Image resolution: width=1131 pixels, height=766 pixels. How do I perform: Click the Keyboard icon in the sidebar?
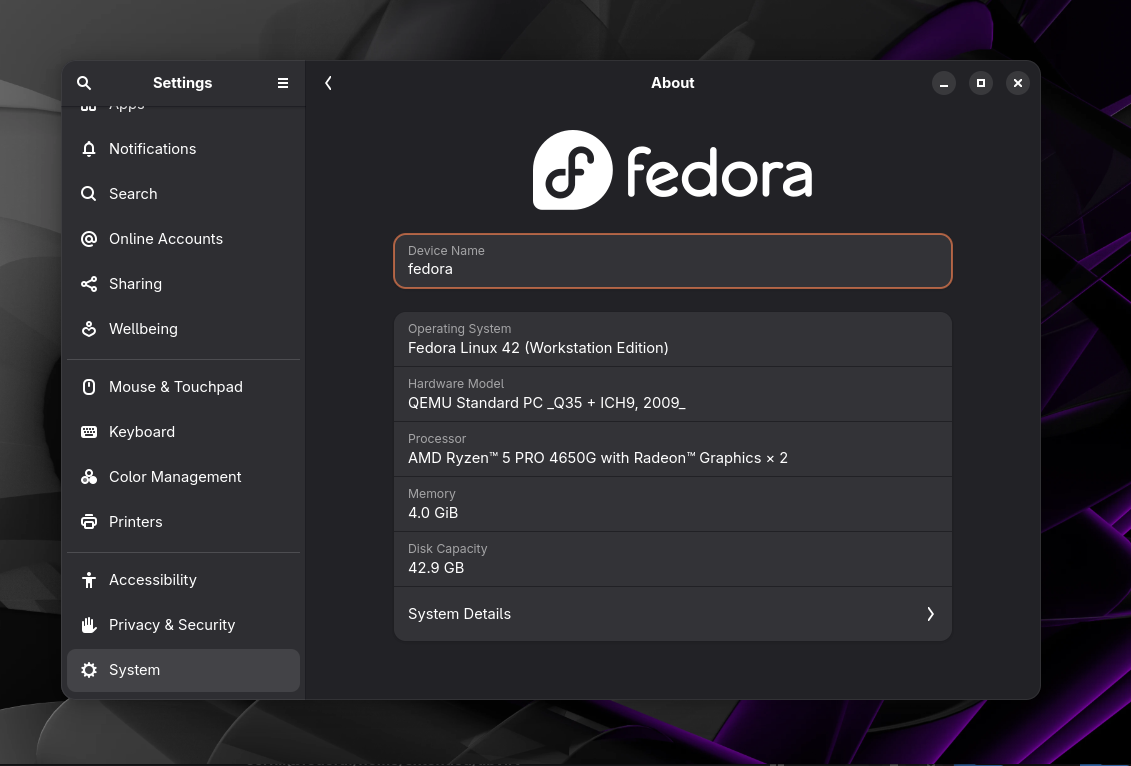point(88,431)
